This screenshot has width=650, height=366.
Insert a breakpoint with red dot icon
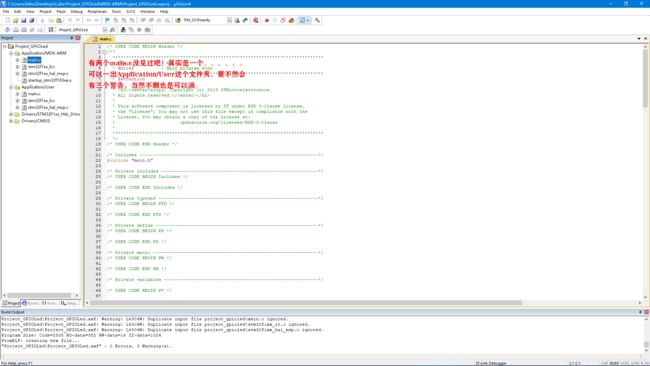coord(267,20)
